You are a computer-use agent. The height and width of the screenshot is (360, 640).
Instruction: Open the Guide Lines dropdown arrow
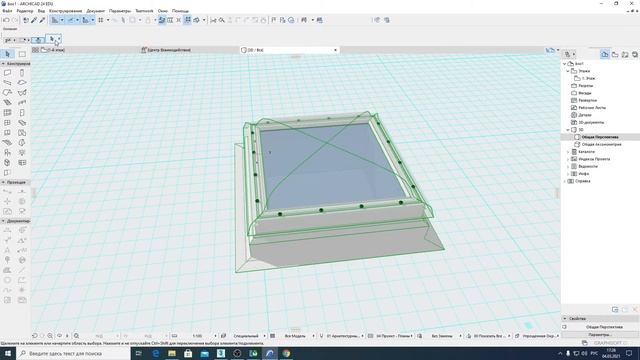pos(62,20)
